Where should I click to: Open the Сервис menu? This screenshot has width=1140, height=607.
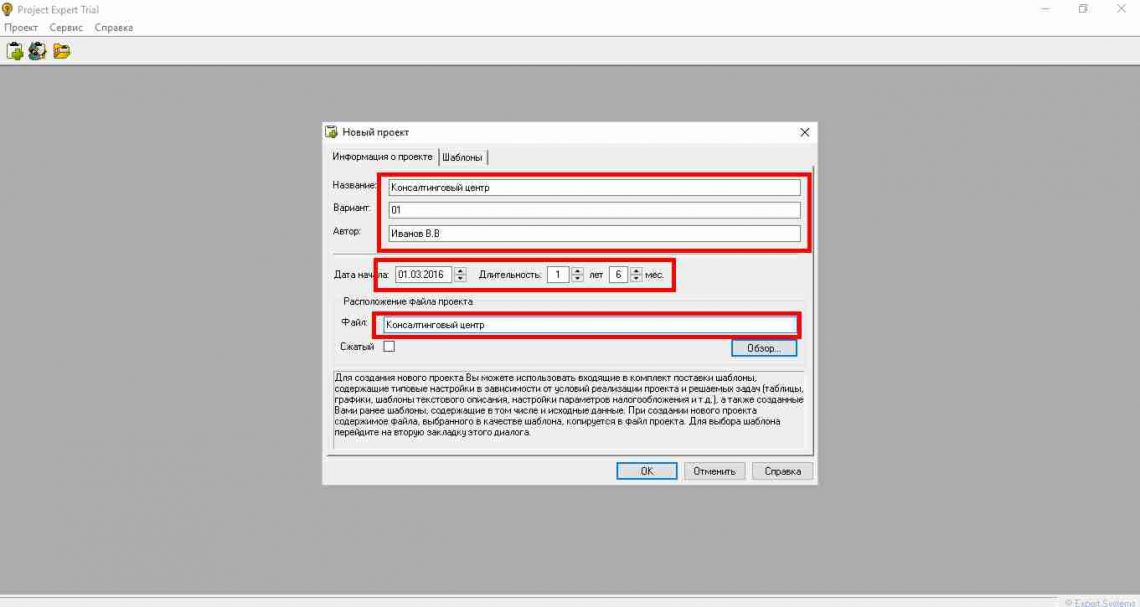pos(66,27)
